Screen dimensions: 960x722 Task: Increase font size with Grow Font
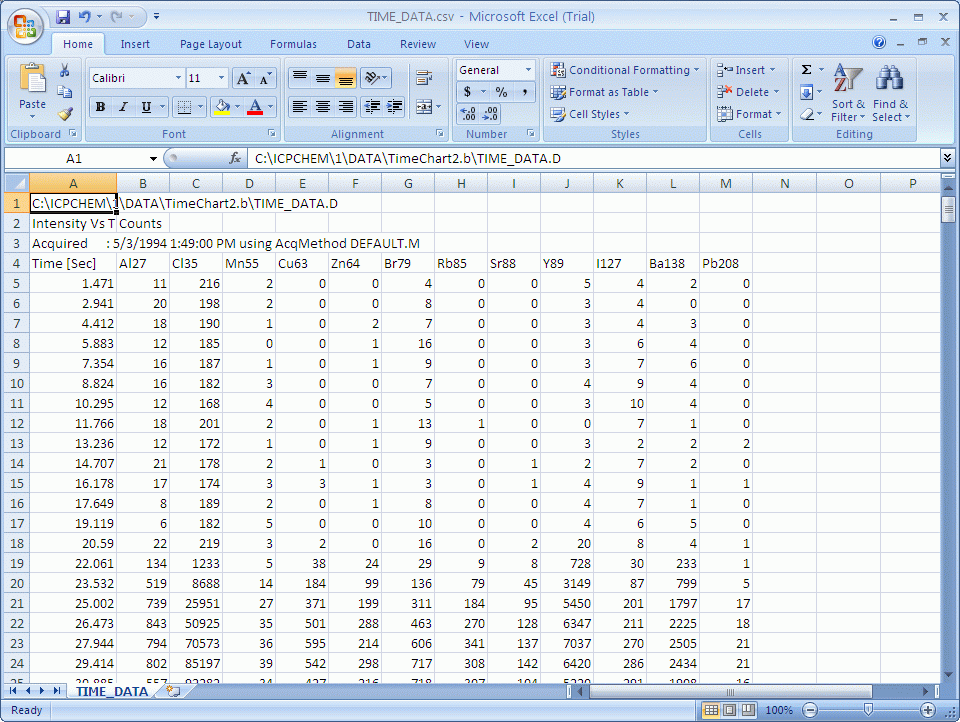tap(243, 78)
